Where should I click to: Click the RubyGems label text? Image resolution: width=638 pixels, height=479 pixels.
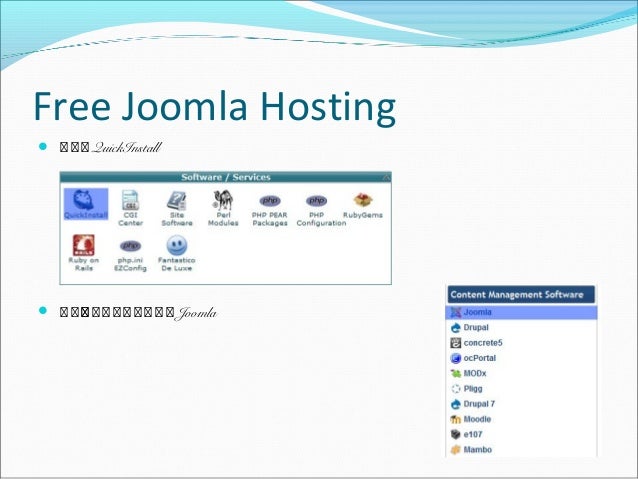[363, 215]
